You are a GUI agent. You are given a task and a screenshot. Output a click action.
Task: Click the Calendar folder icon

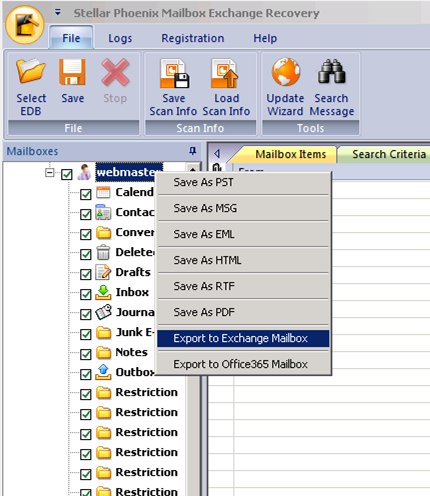pyautogui.click(x=103, y=192)
